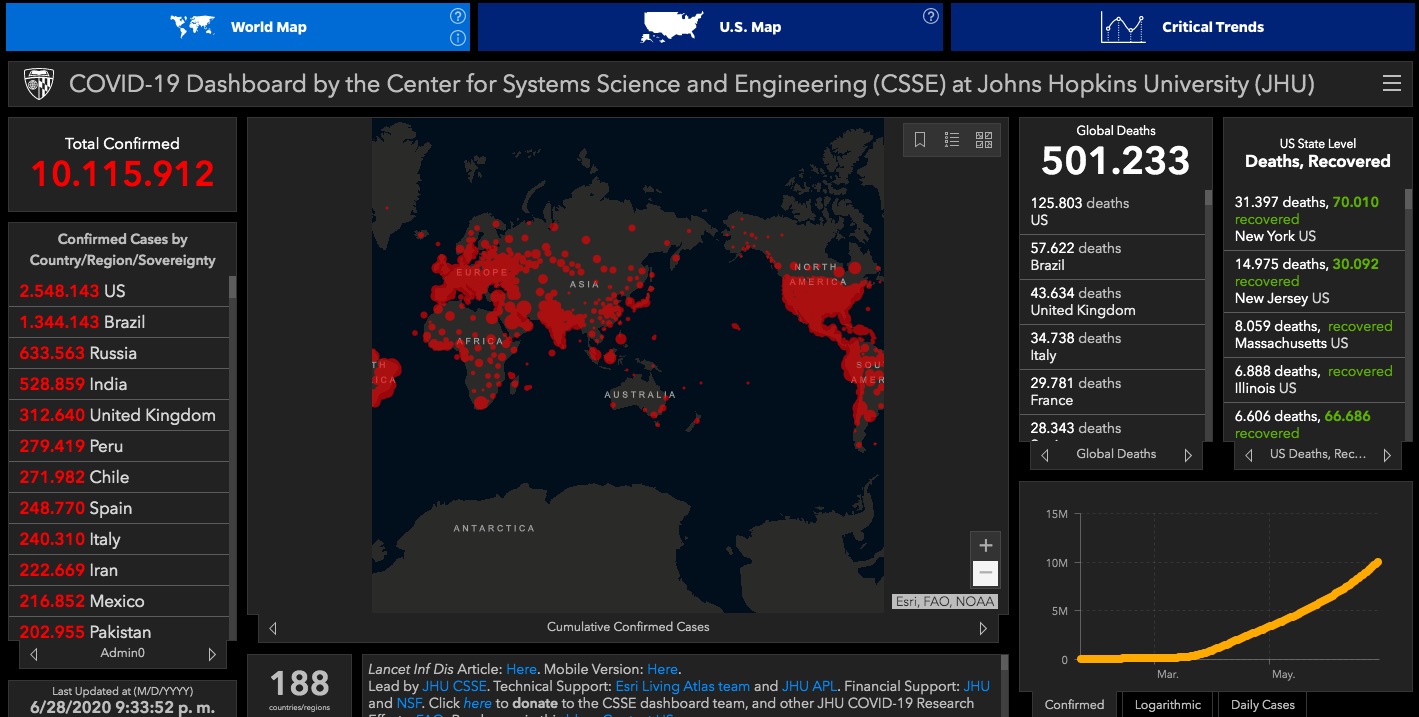The height and width of the screenshot is (717, 1419).
Task: Click the World Map help question icon
Action: click(x=457, y=16)
